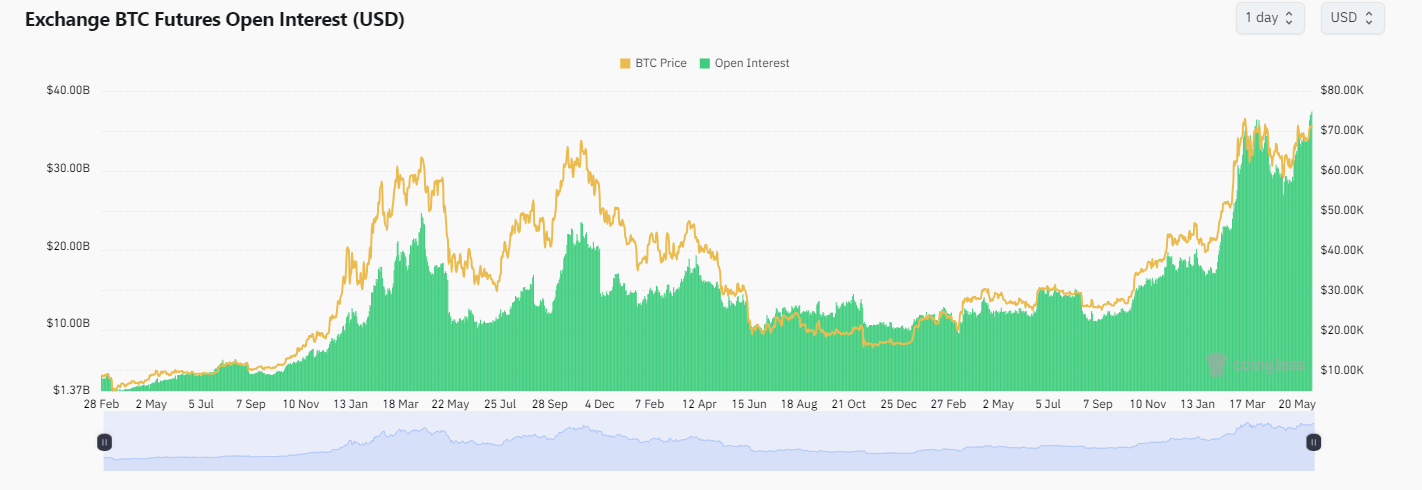Click the chevron arrows beside "1 day"

(x=1289, y=18)
